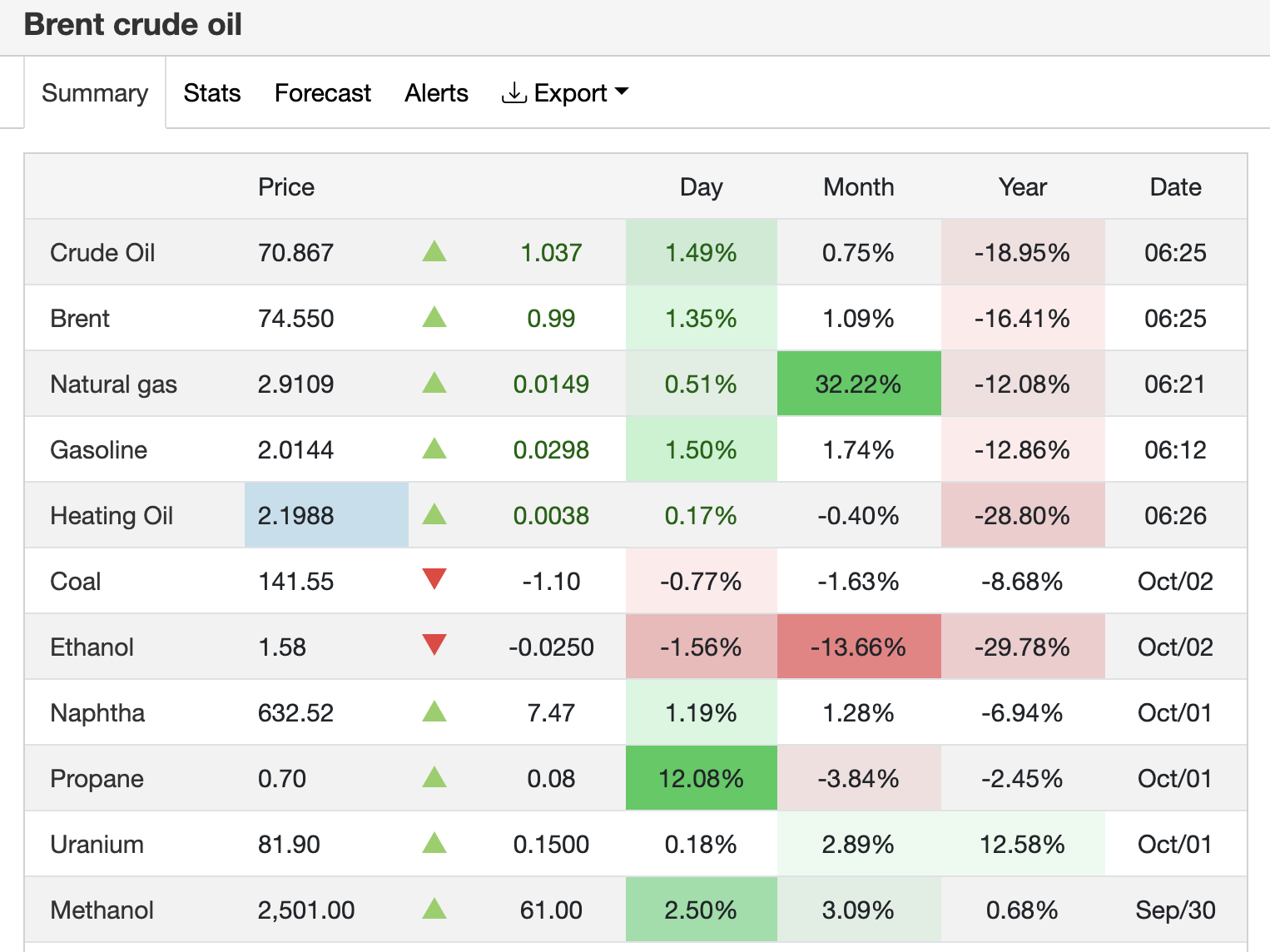
Task: Select the highlighted Heating Oil price 2.1988
Action: coord(326,515)
